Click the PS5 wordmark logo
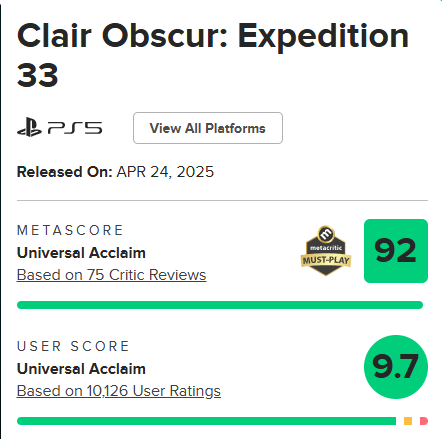This screenshot has width=442, height=439. (x=75, y=128)
